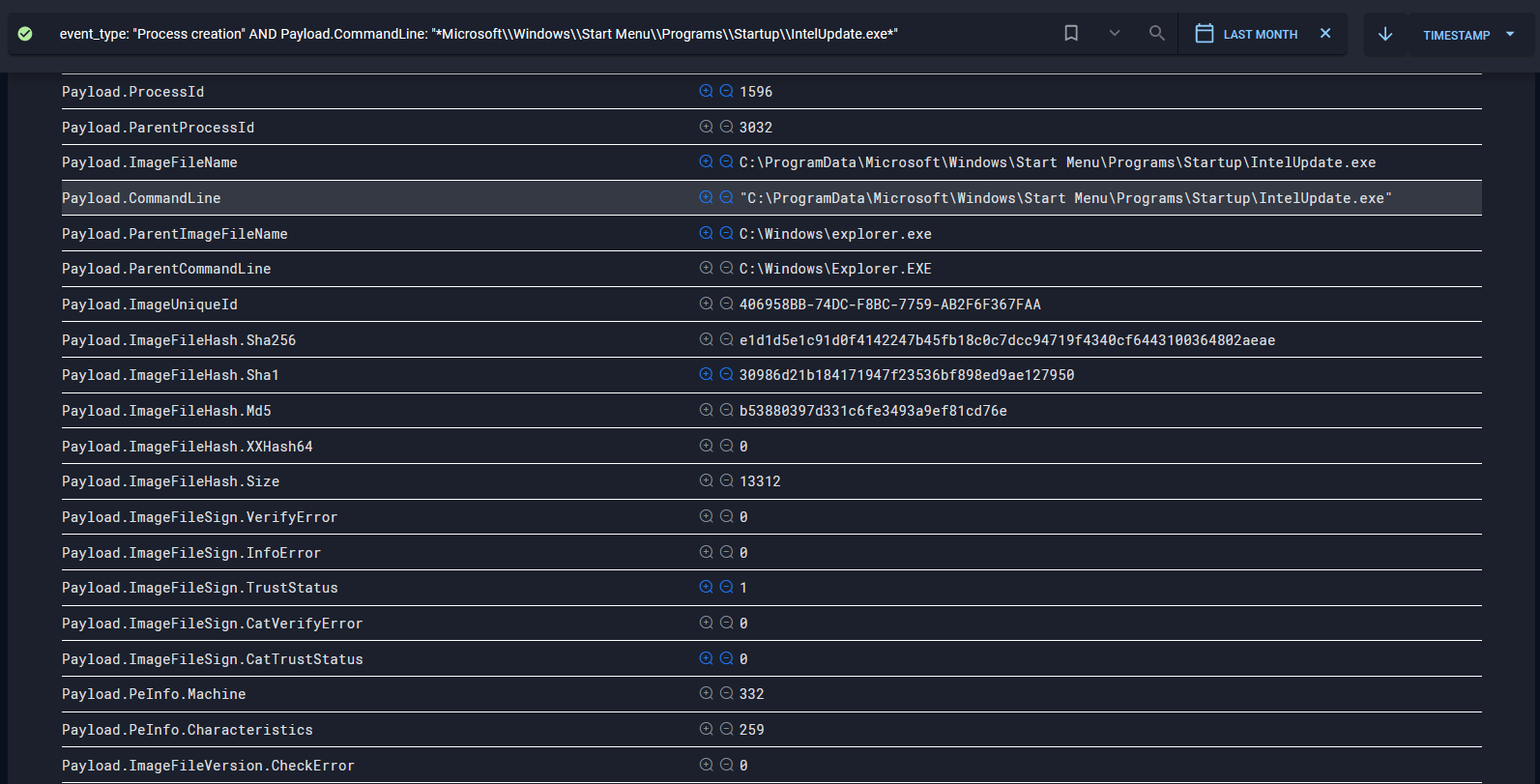This screenshot has width=1540, height=784.
Task: Clear the Last Month time filter
Action: [1325, 34]
